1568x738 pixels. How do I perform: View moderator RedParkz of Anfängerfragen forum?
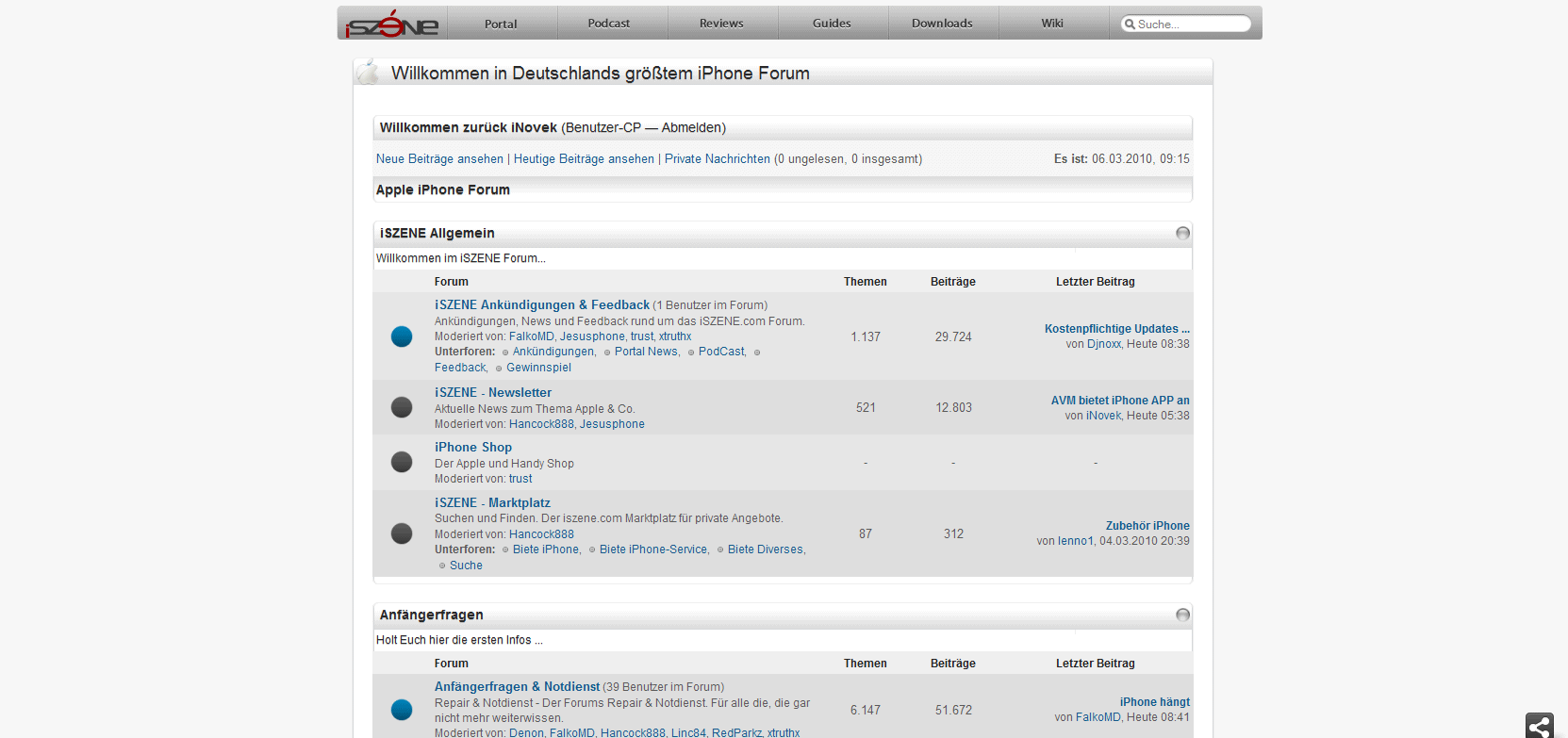tap(736, 732)
